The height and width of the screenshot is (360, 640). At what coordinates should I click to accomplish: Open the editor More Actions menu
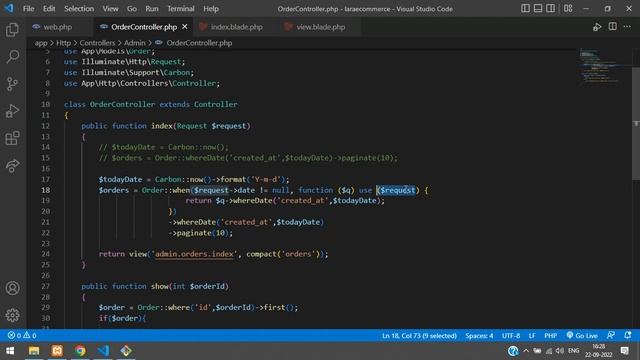627,27
